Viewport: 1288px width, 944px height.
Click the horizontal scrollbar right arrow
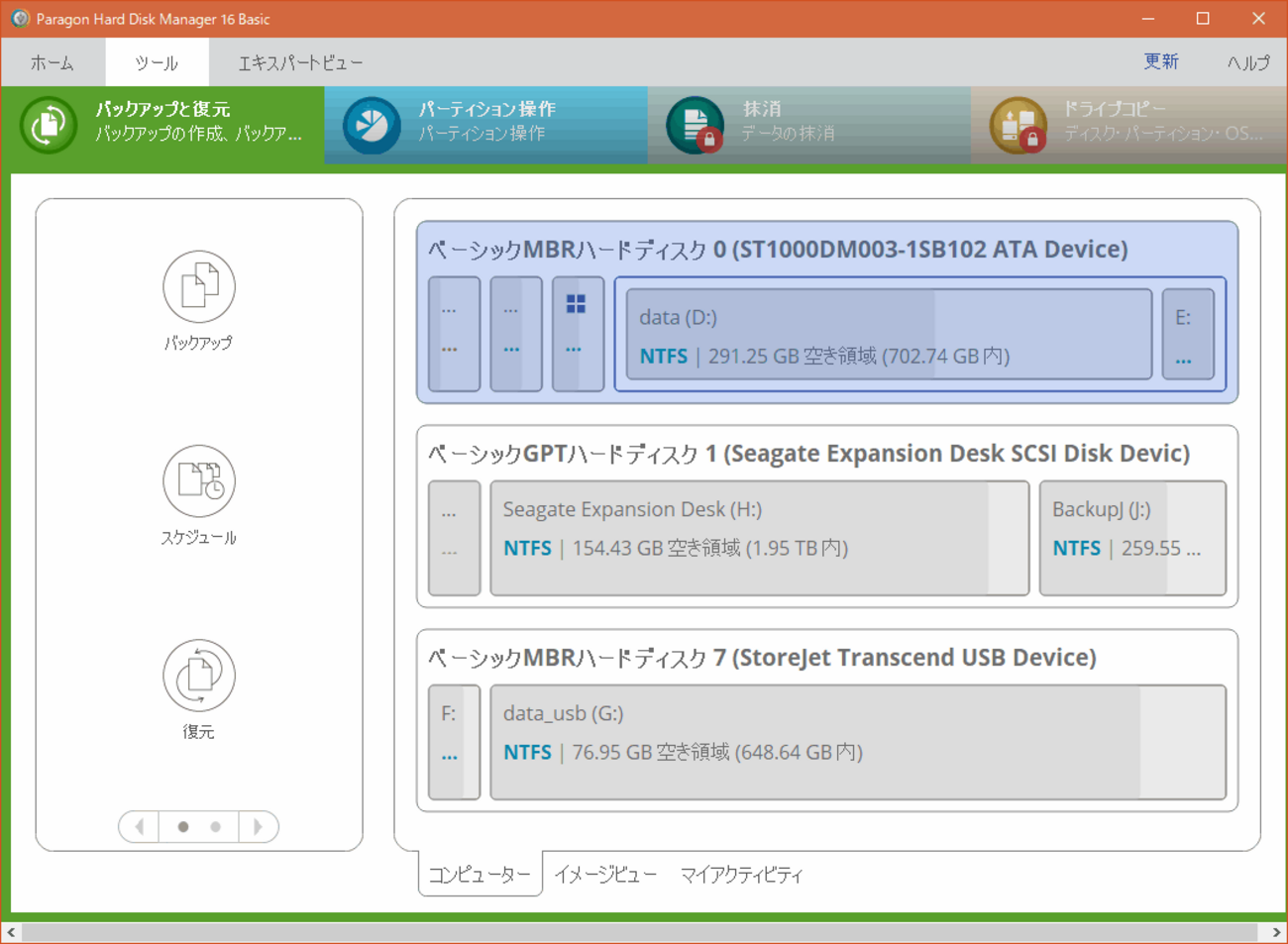[x=1276, y=932]
